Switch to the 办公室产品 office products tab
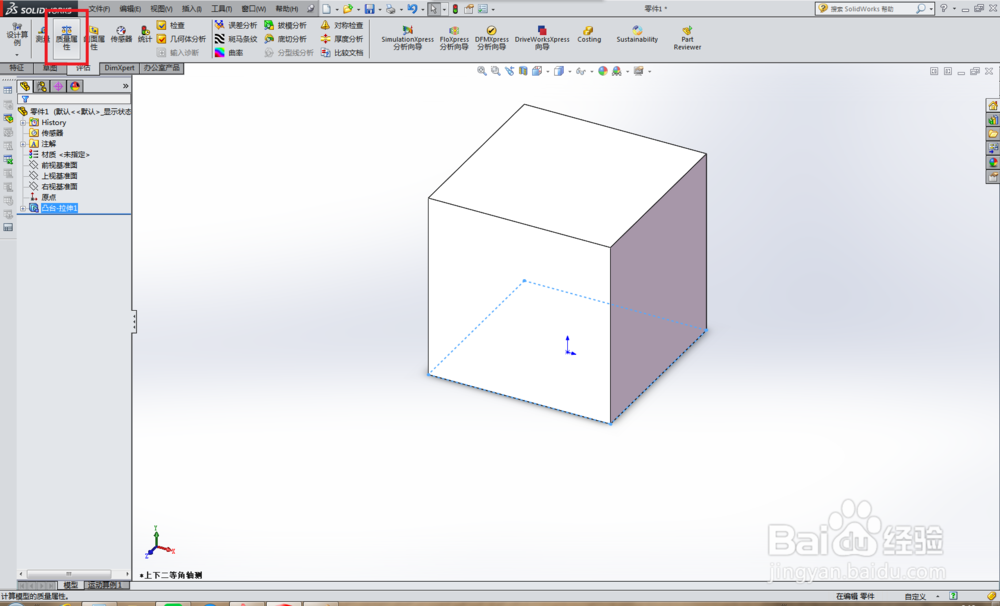 (161, 68)
